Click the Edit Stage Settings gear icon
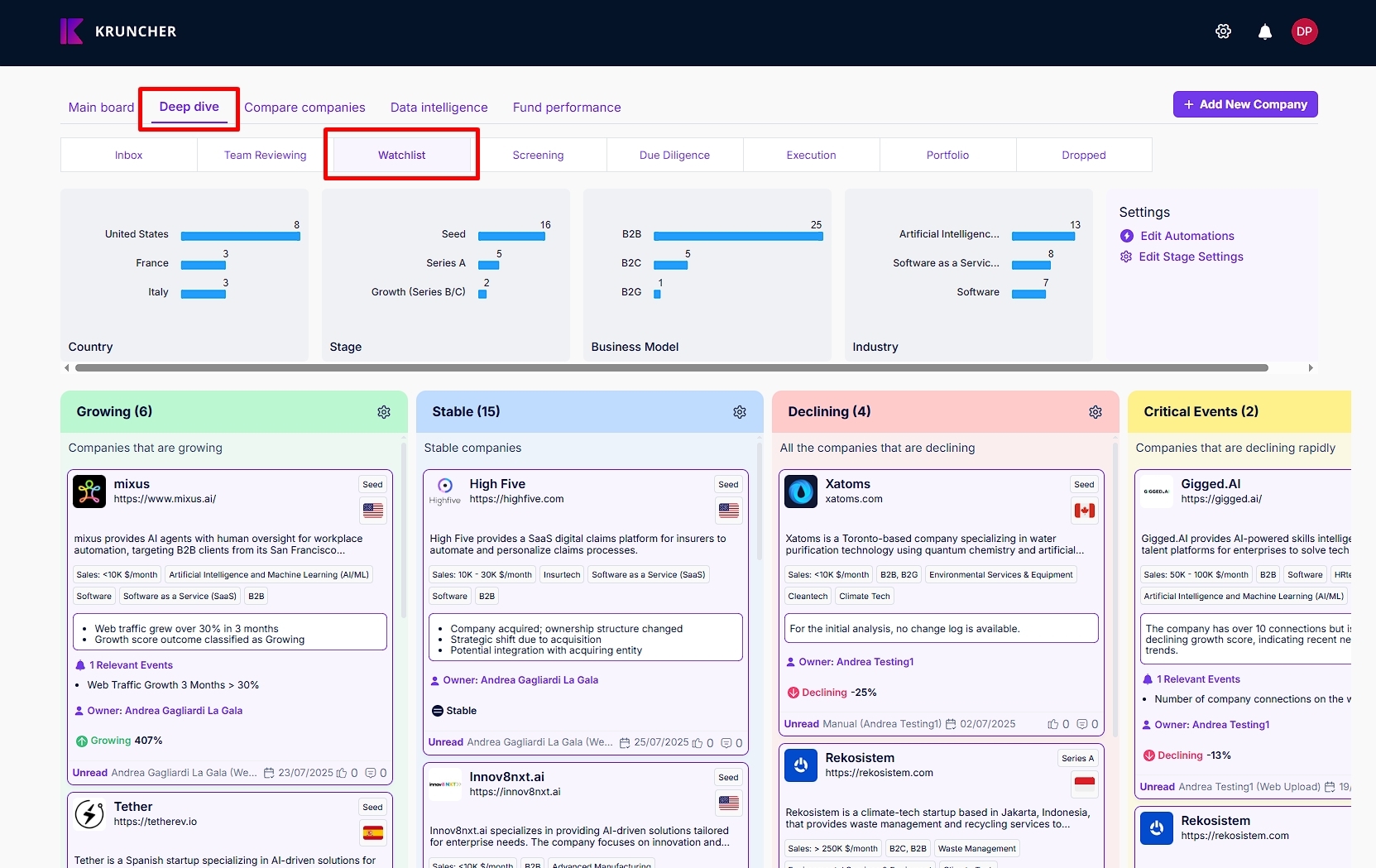1376x868 pixels. coord(1126,257)
